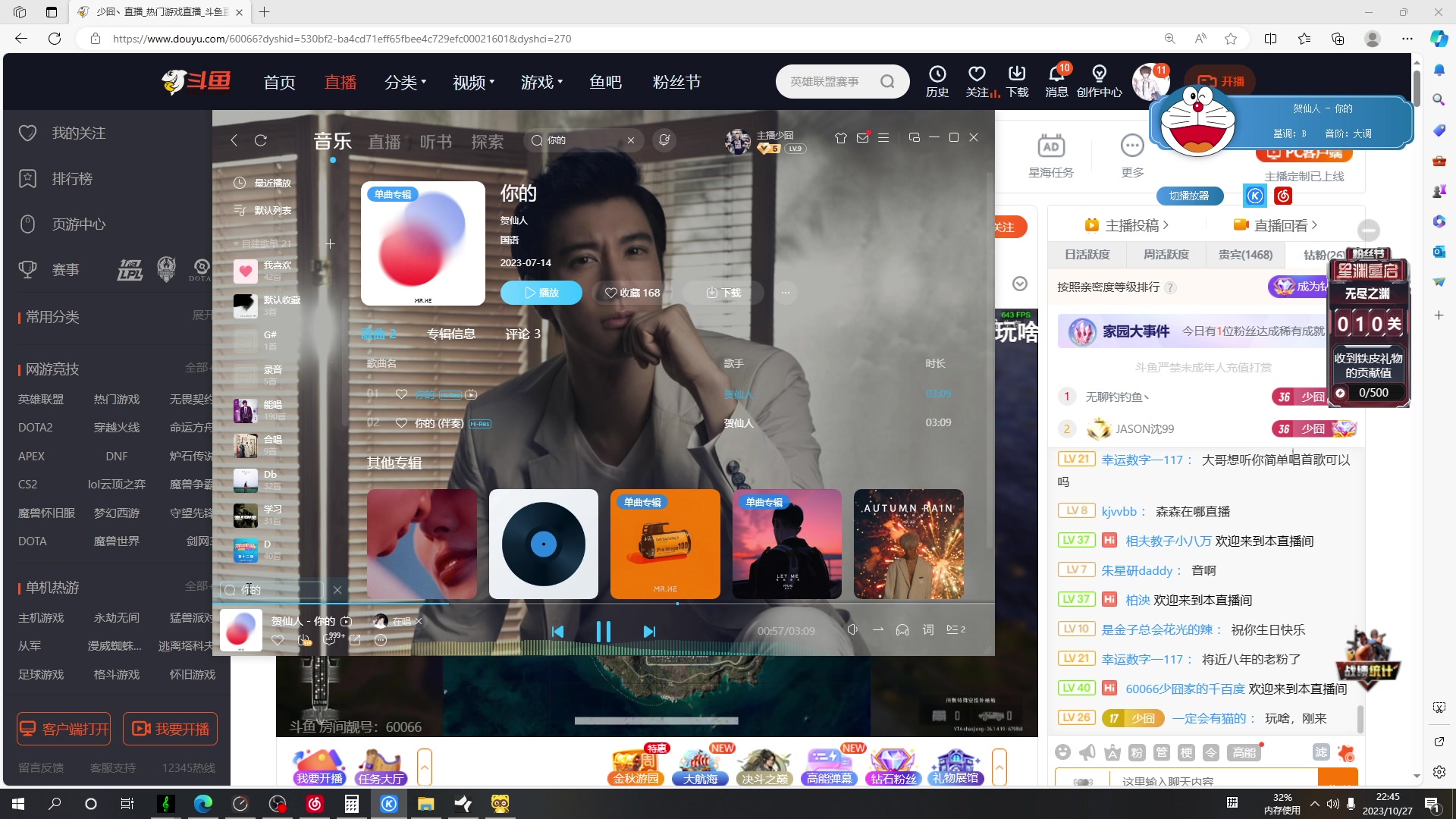Skip to next track in music player
The image size is (1456, 819).
649,631
